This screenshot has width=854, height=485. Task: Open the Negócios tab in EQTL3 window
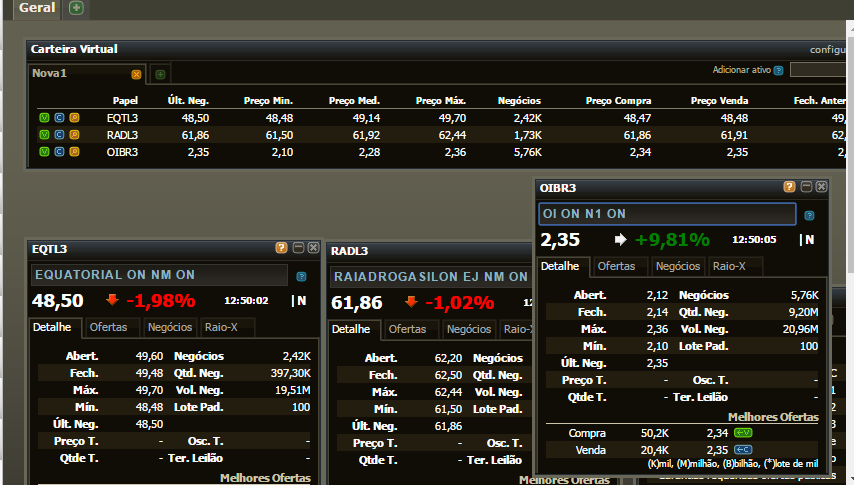pos(169,327)
